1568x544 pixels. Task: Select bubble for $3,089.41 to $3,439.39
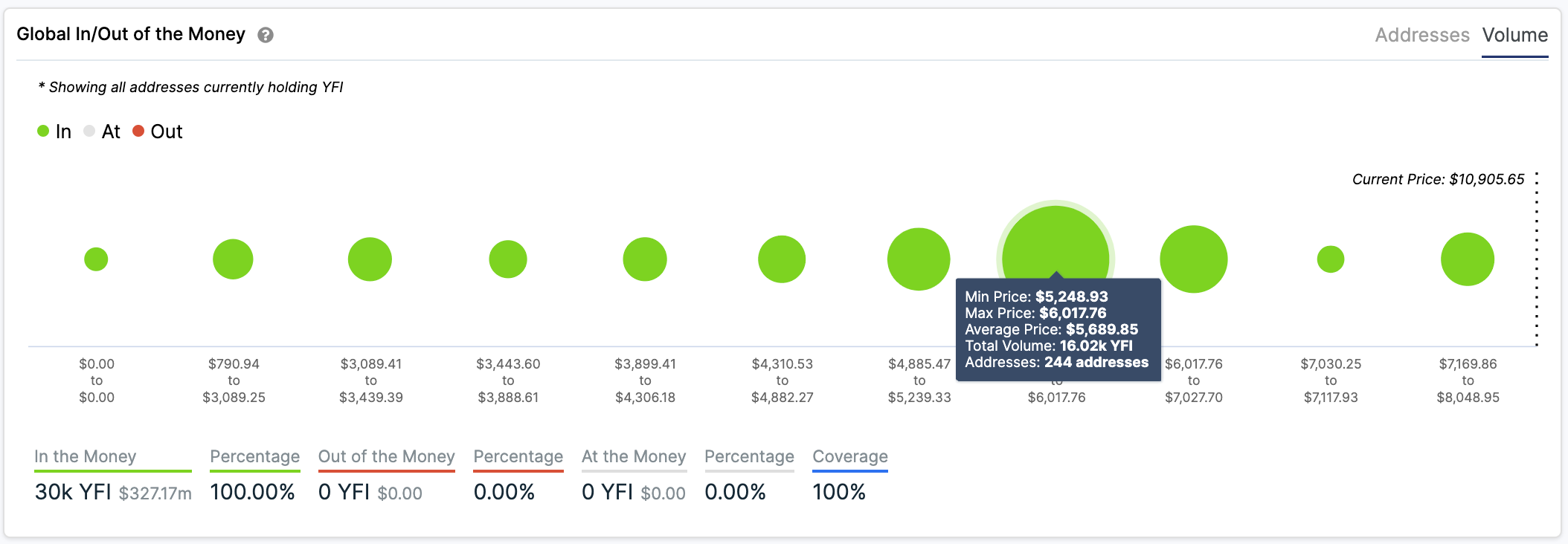(x=370, y=259)
